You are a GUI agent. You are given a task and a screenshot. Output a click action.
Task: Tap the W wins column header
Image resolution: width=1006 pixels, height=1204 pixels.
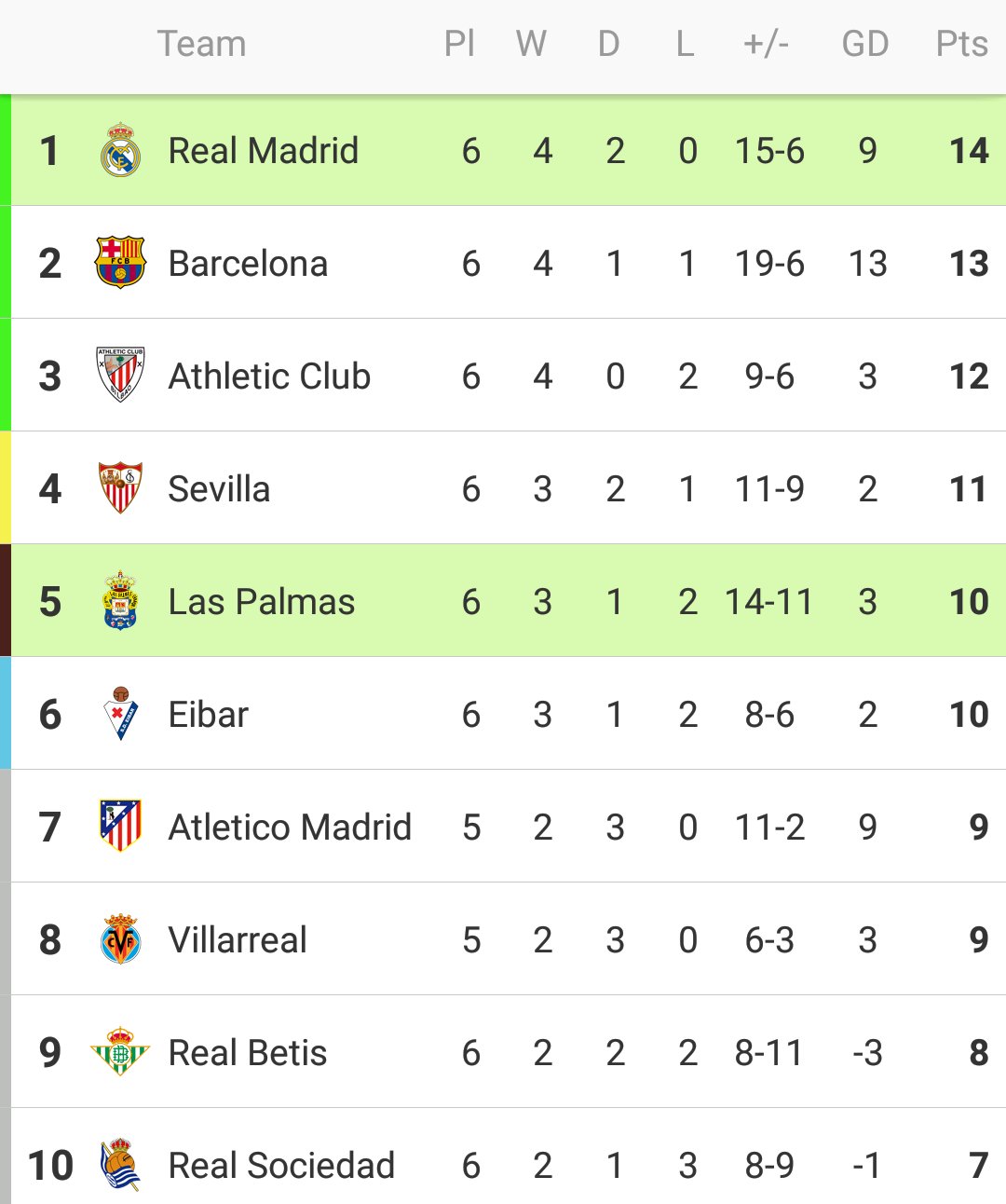pyautogui.click(x=531, y=44)
